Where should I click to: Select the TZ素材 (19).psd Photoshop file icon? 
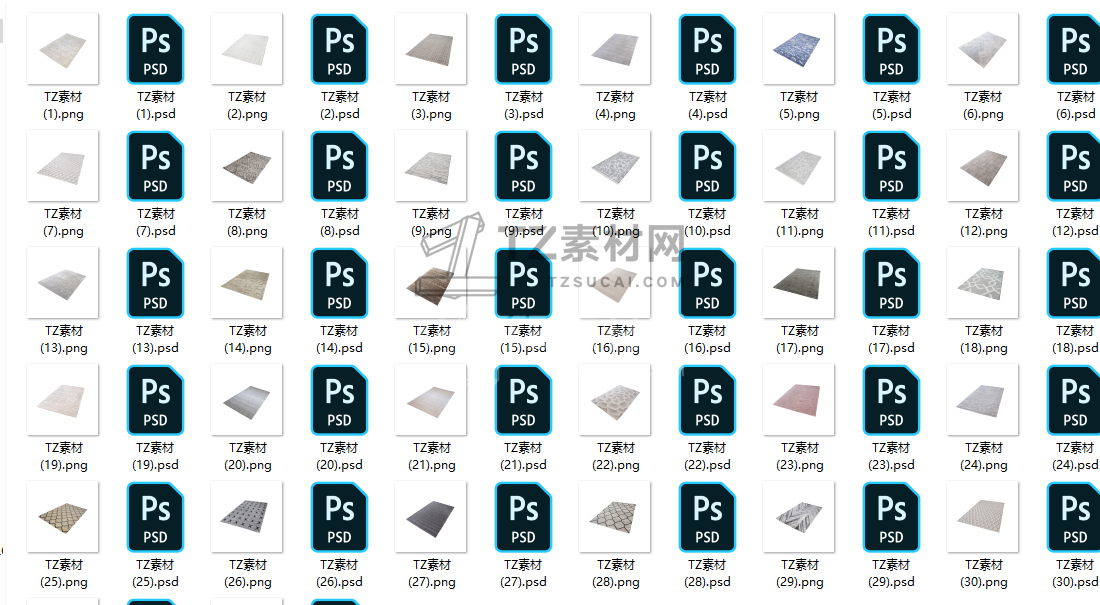[155, 401]
